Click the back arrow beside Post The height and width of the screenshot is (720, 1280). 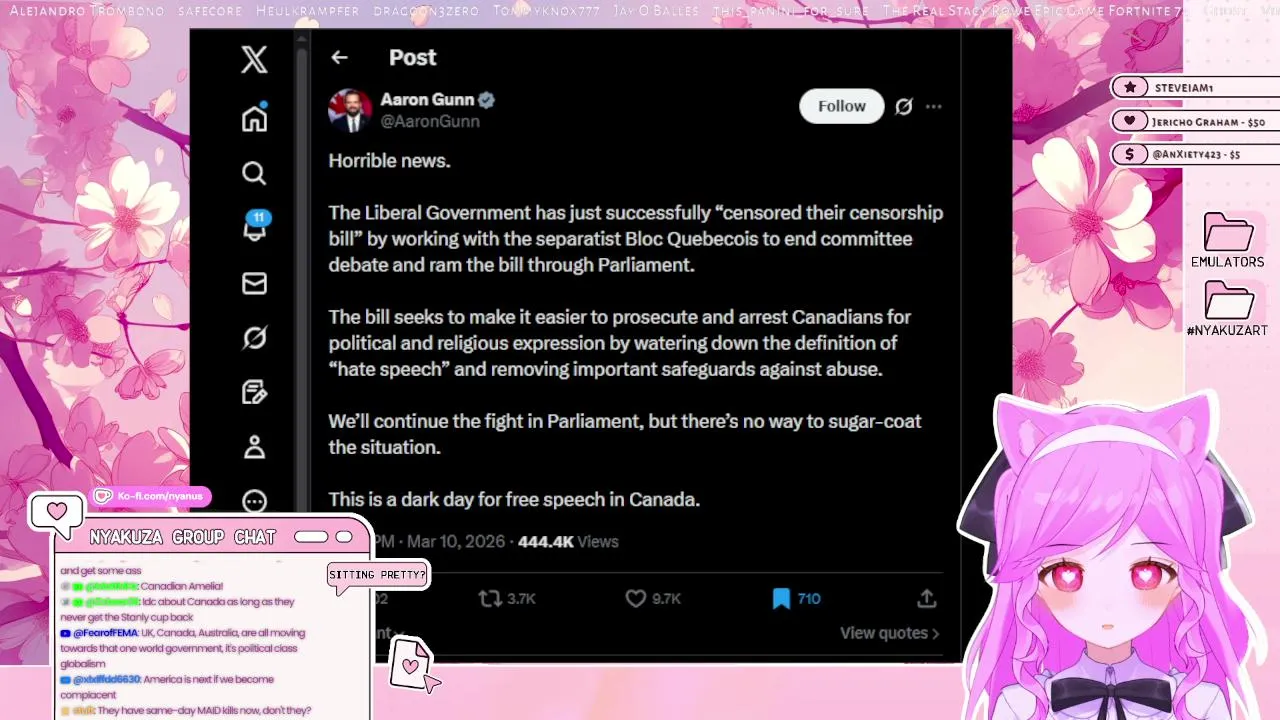[339, 58]
